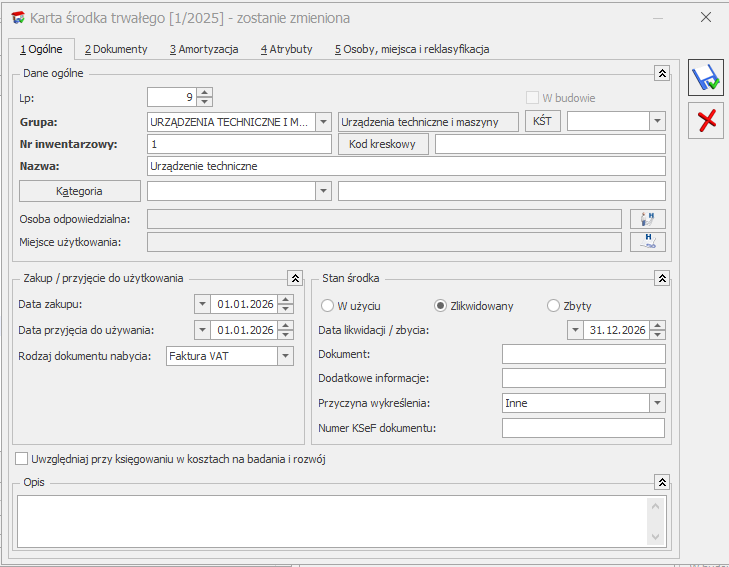Screen dimensions: 729x567
Task: Click the Kategoria button
Action: (x=80, y=191)
